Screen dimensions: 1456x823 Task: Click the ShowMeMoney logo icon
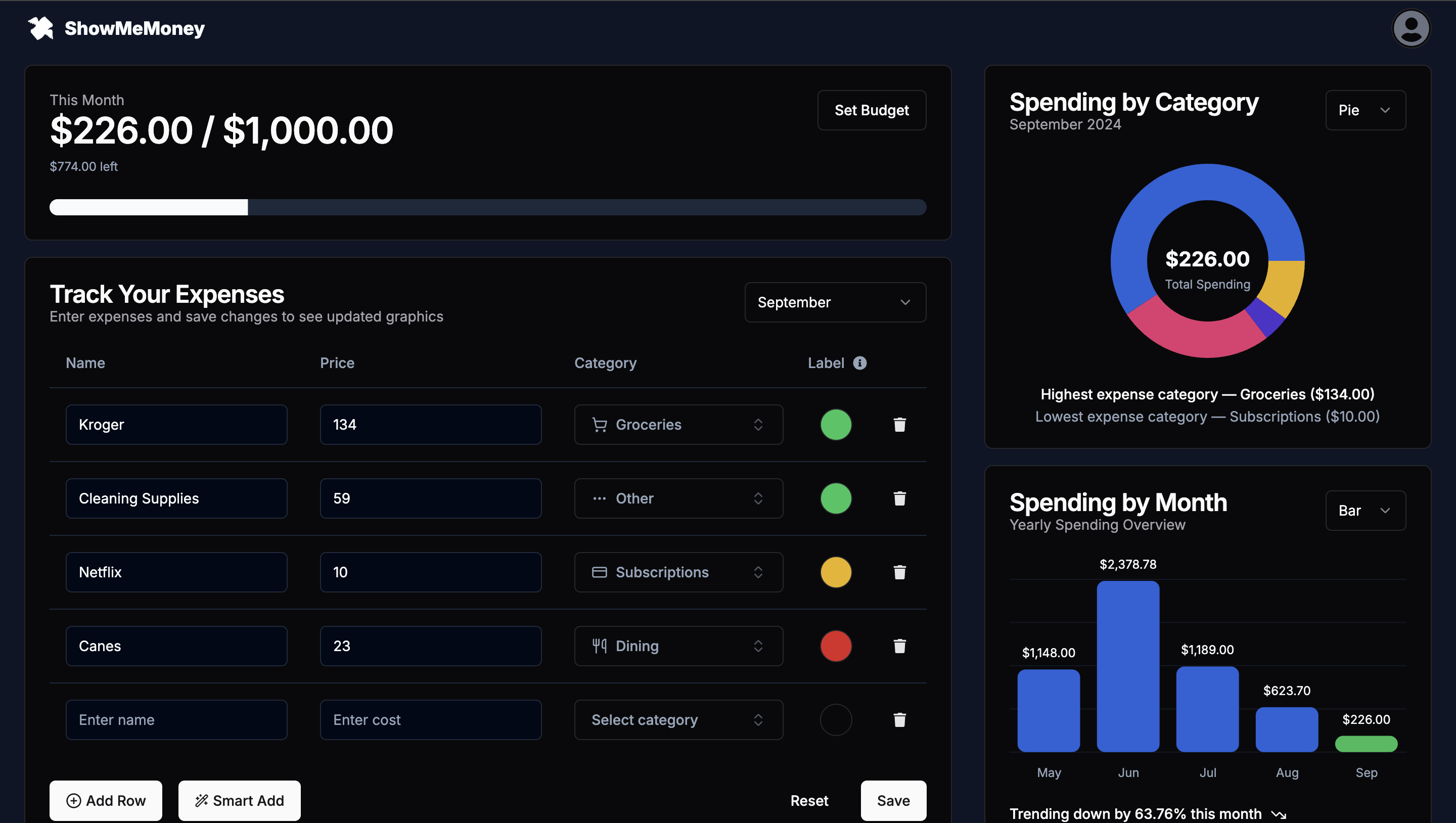(x=40, y=28)
